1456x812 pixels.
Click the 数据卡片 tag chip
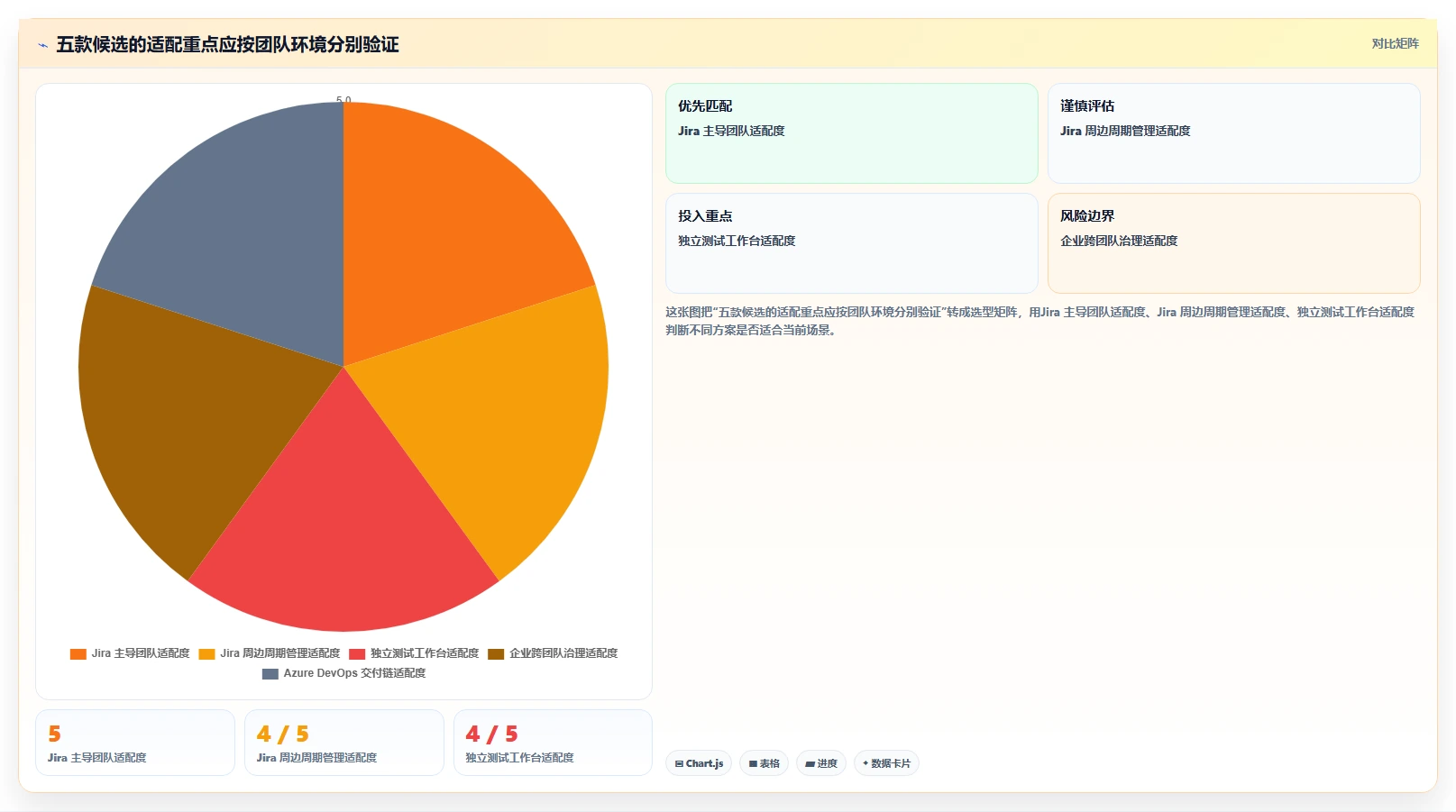(886, 763)
